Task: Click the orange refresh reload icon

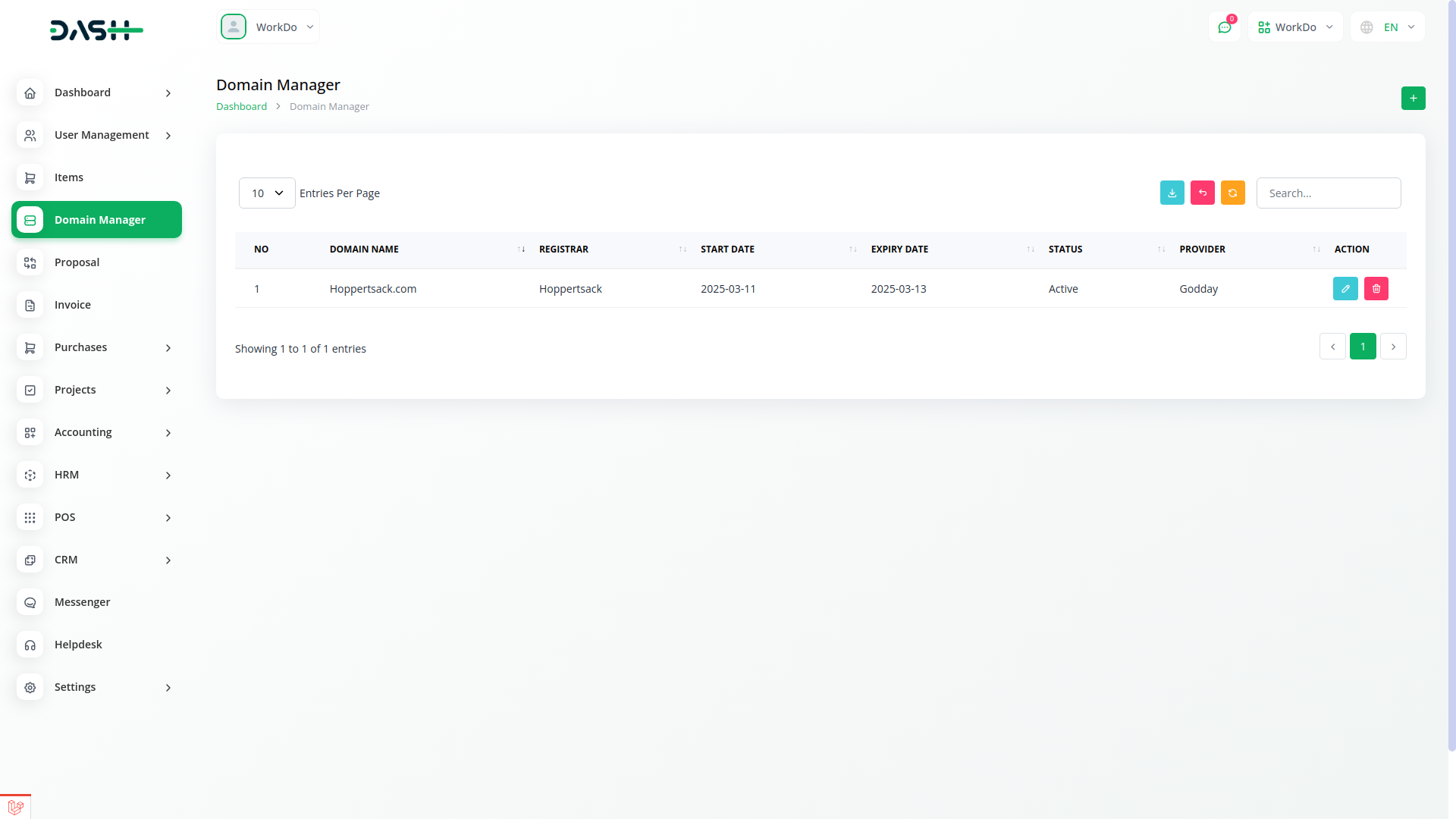Action: tap(1232, 193)
